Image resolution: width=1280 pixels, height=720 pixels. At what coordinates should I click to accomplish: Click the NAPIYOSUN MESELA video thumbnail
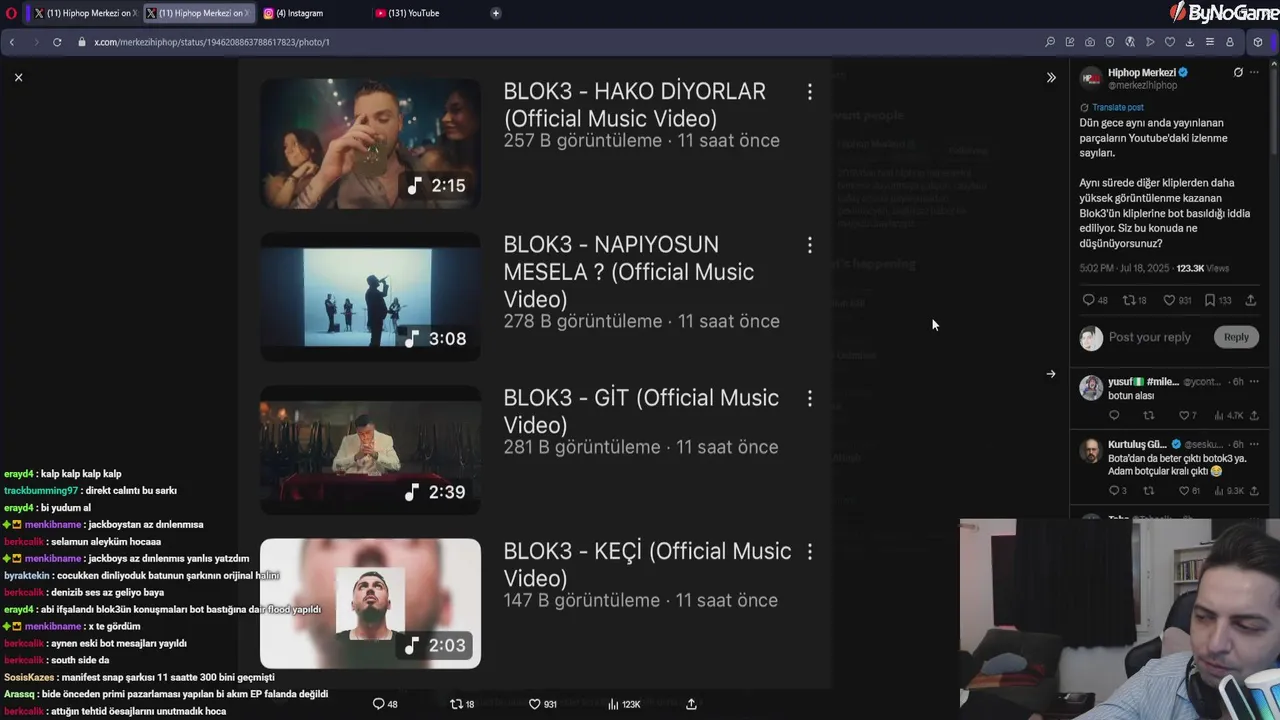(x=370, y=296)
